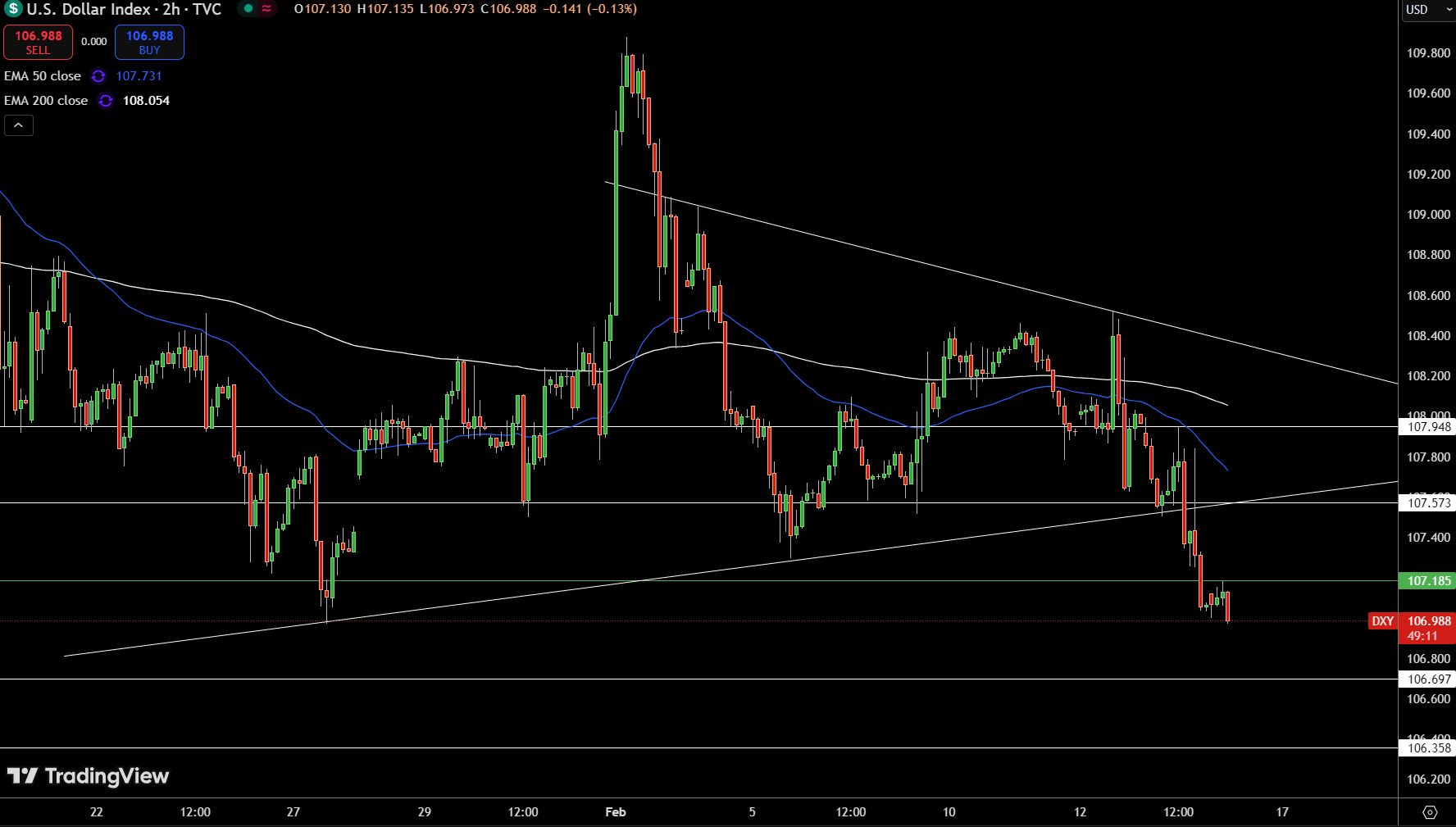Click the 106.988 SELL button
Viewport: 1456px width, 827px height.
click(38, 42)
